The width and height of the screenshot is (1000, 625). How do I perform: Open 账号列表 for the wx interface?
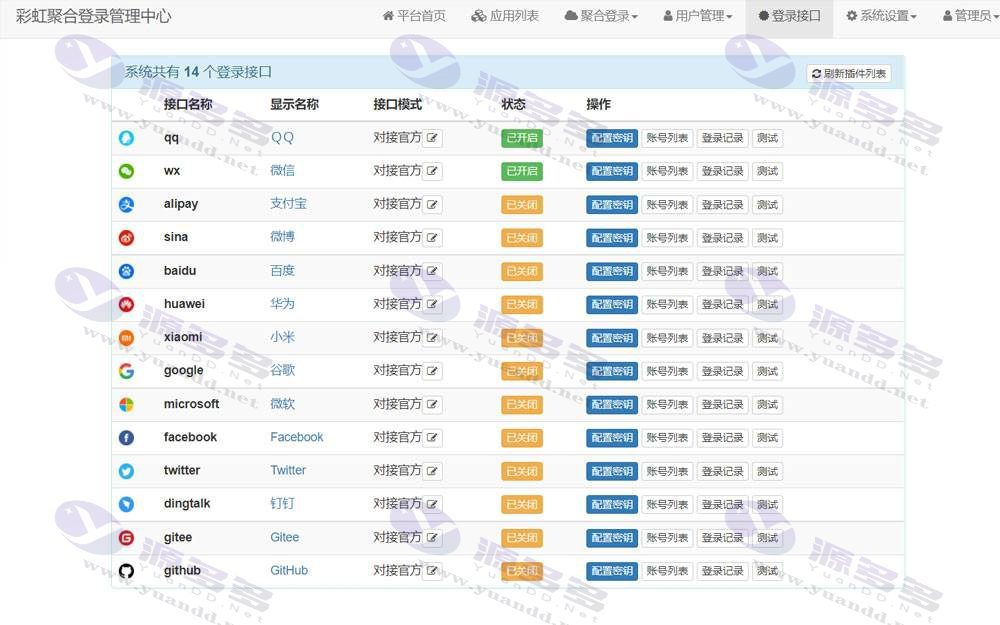667,171
